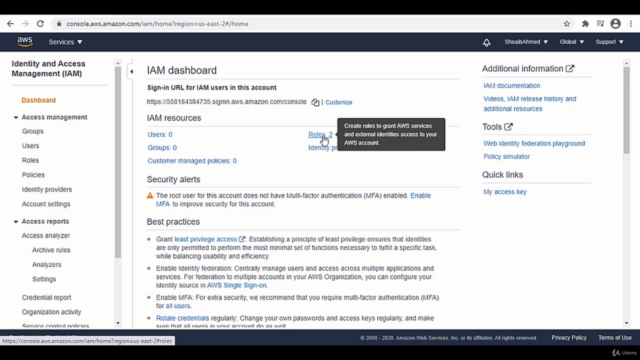Click the browser address bar URL

coord(157,24)
